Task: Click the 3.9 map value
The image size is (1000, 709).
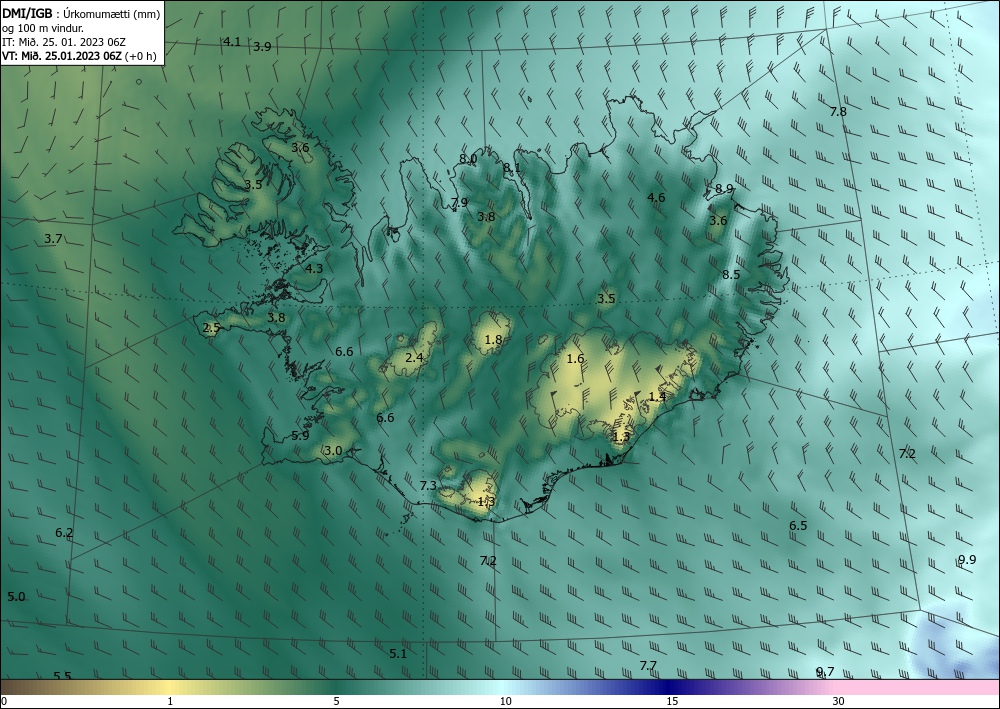Action: 262,46
